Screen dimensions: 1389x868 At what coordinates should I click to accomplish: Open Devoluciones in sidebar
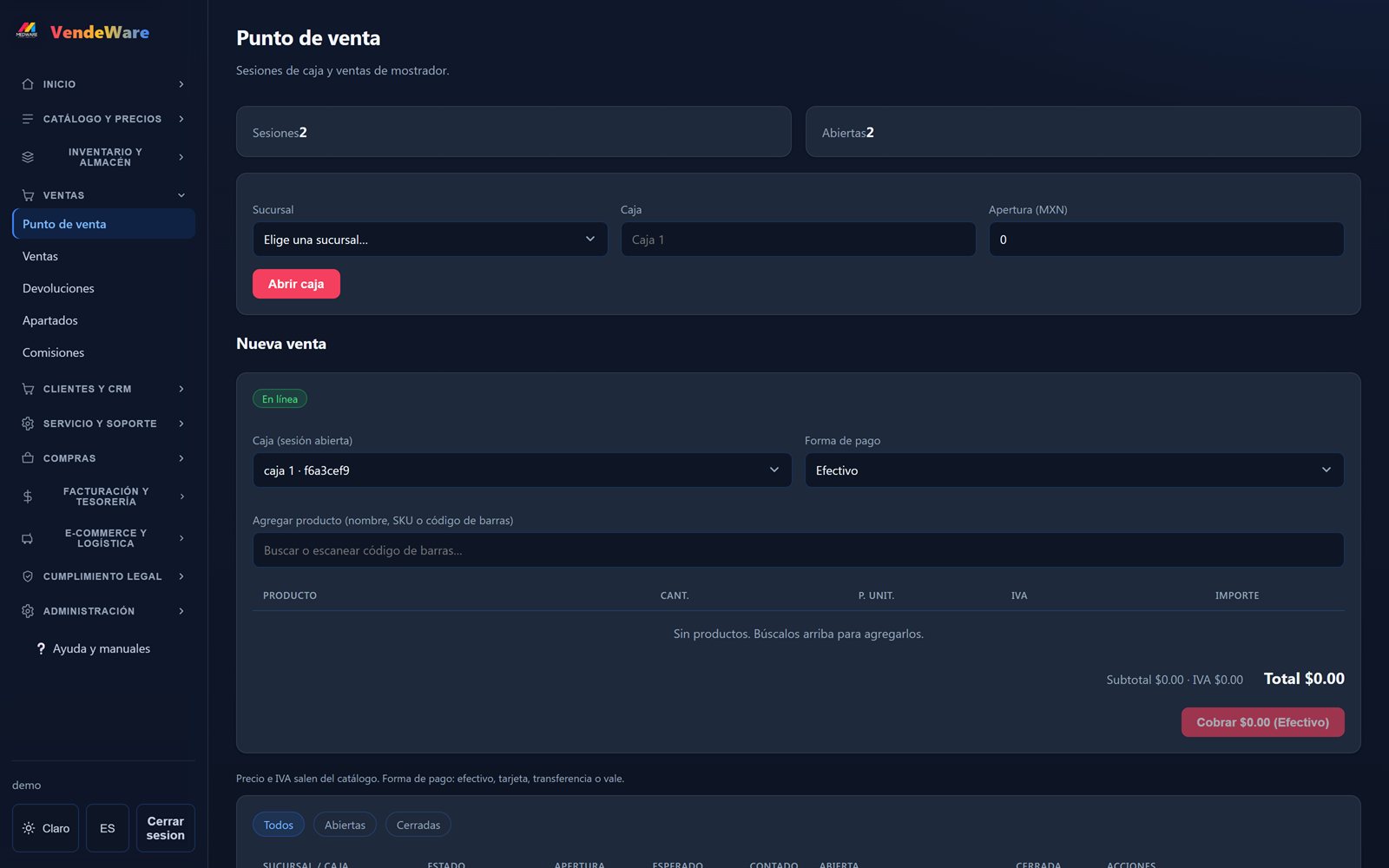(x=103, y=288)
